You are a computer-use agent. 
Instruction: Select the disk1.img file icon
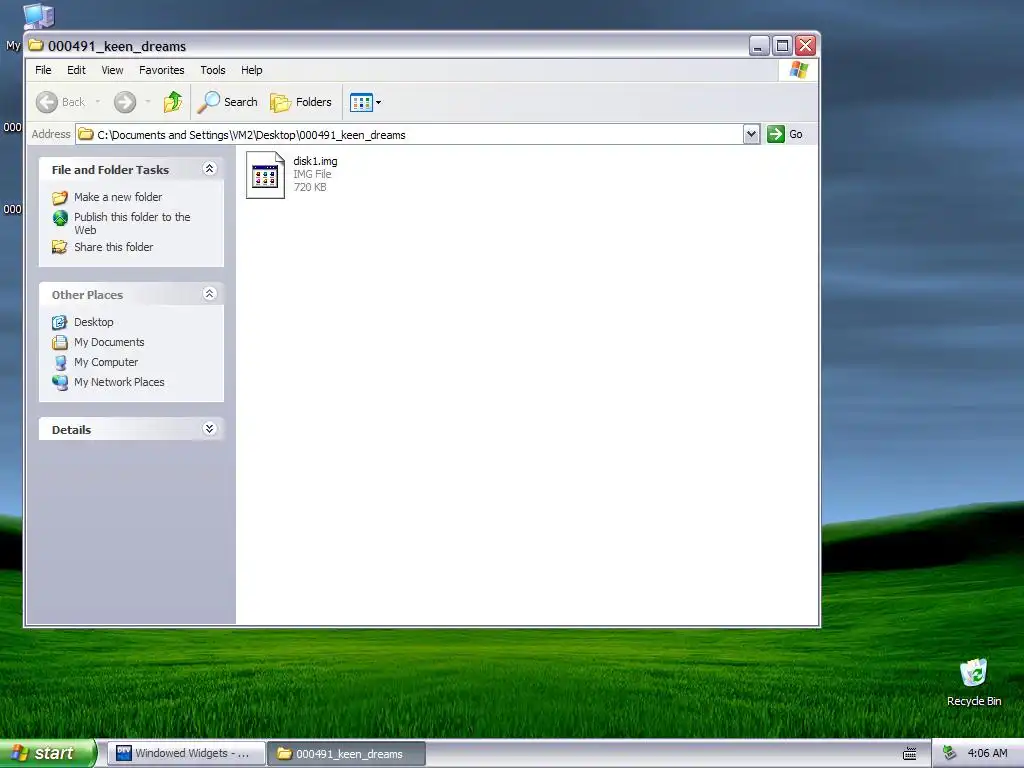click(x=265, y=175)
